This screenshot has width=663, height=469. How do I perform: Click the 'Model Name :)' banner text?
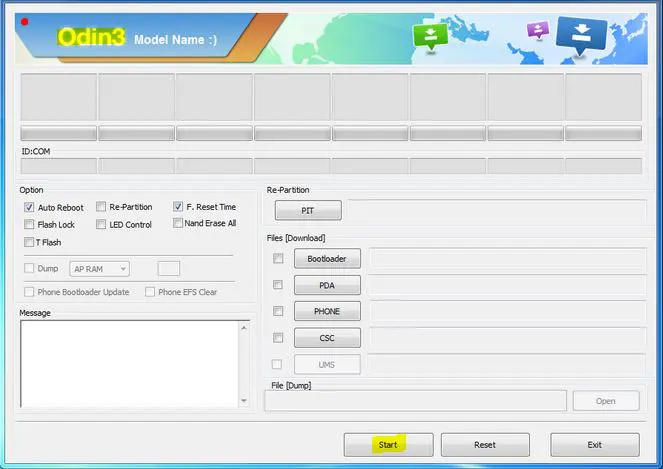(175, 40)
